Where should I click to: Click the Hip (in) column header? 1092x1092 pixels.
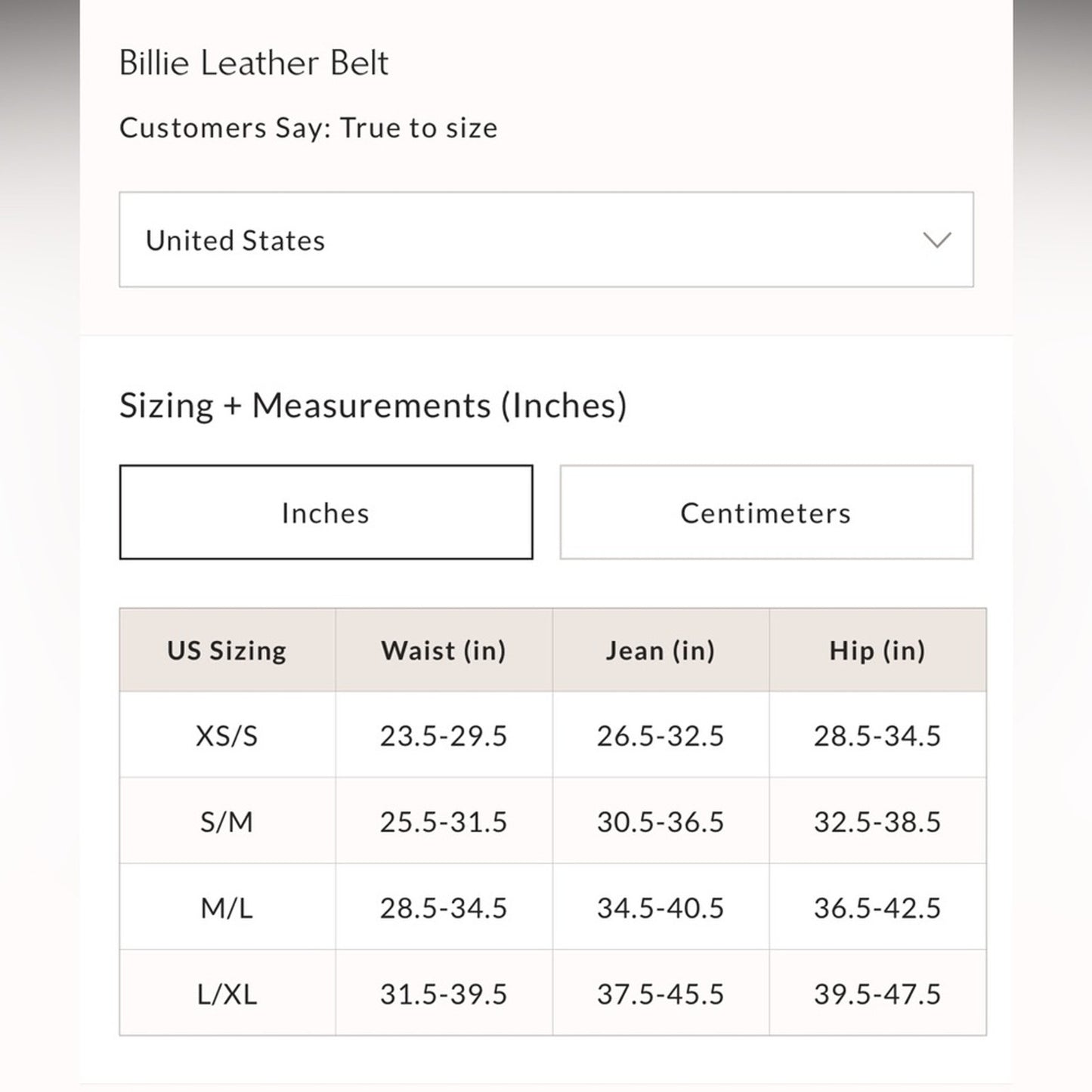point(877,650)
